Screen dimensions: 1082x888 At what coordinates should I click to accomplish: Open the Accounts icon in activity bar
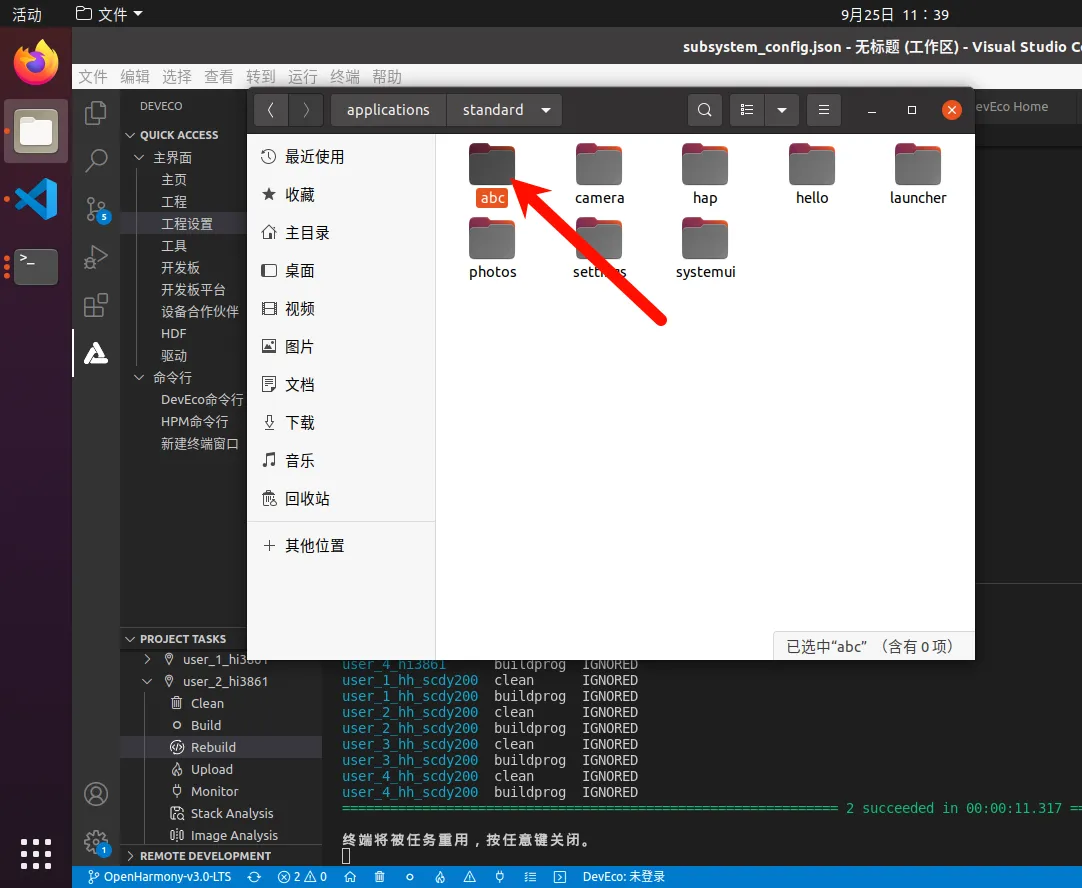click(x=96, y=794)
